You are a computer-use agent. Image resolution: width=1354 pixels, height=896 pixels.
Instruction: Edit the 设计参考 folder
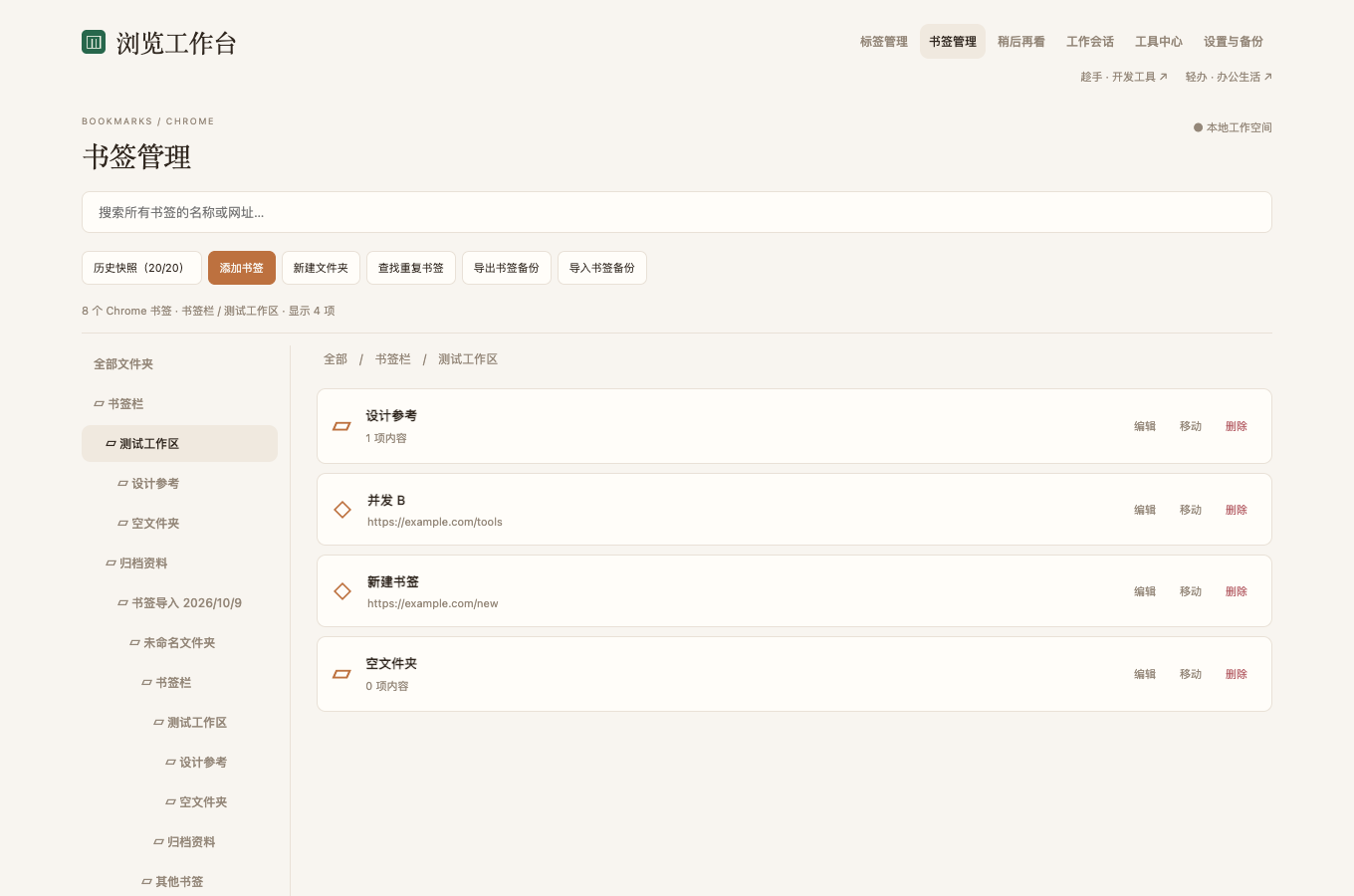click(x=1145, y=426)
